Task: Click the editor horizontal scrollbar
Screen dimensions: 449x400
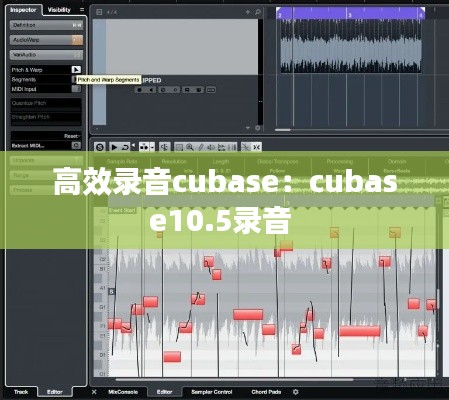Action: pos(234,379)
